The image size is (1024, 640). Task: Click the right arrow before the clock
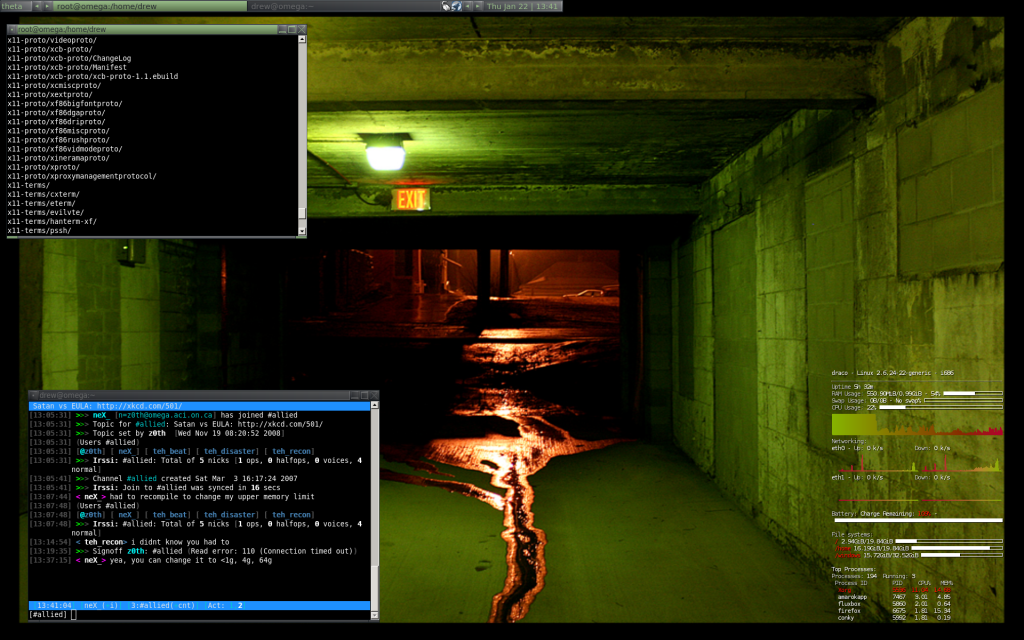pyautogui.click(x=478, y=6)
